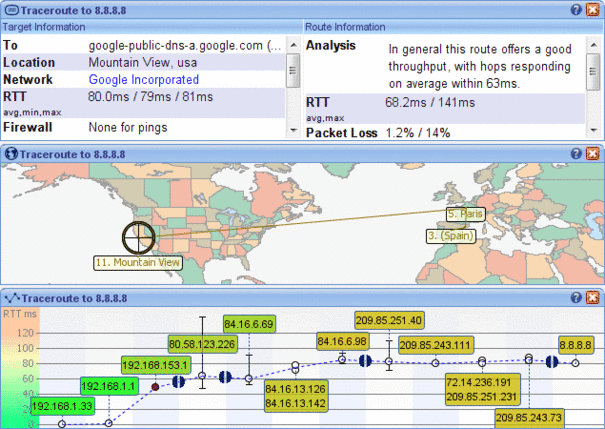This screenshot has width=605, height=429.
Task: Click the Firewall value None for pings
Action: 128,127
